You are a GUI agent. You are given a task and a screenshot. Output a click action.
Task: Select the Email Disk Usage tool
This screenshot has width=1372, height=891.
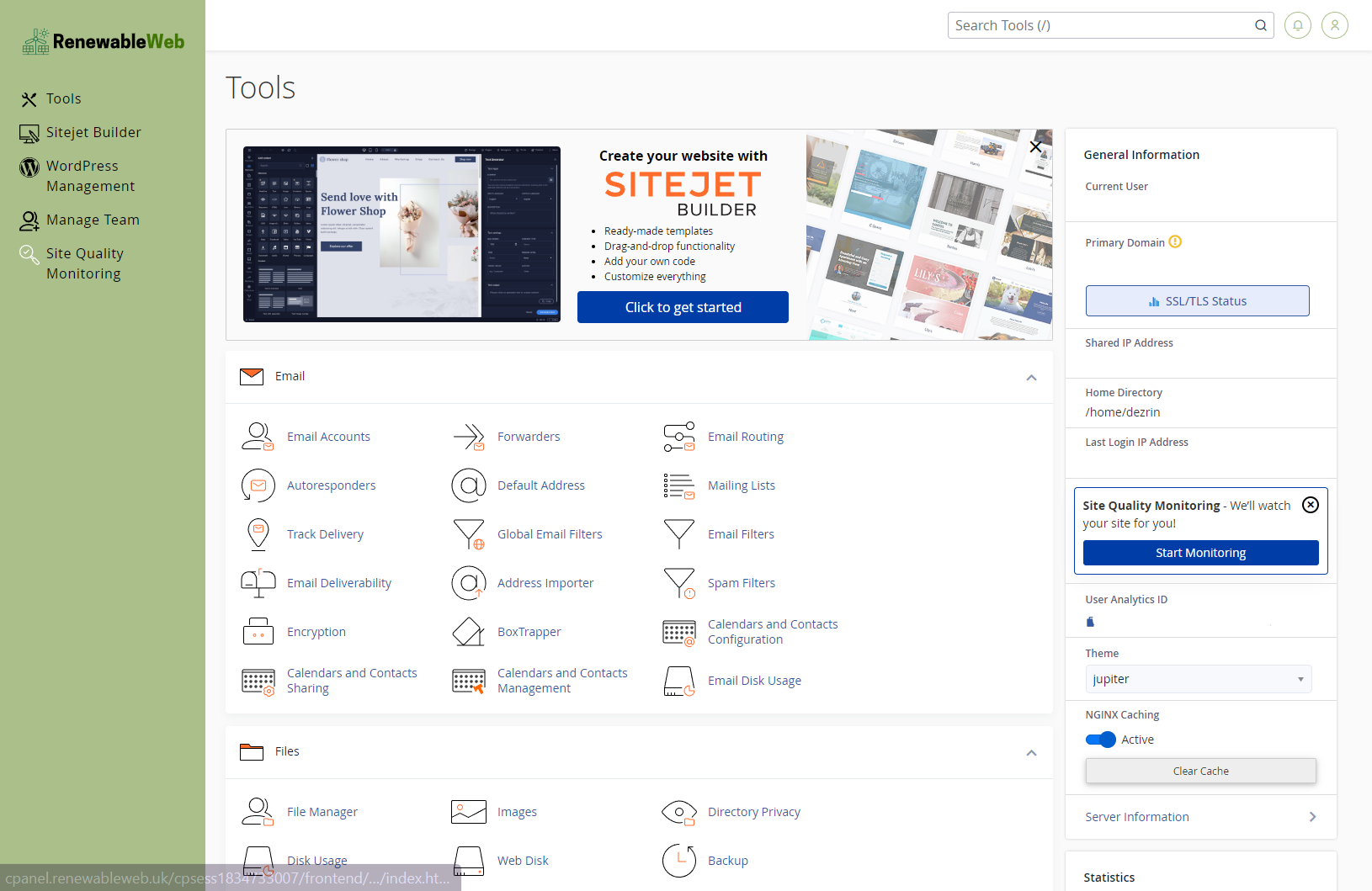[754, 680]
